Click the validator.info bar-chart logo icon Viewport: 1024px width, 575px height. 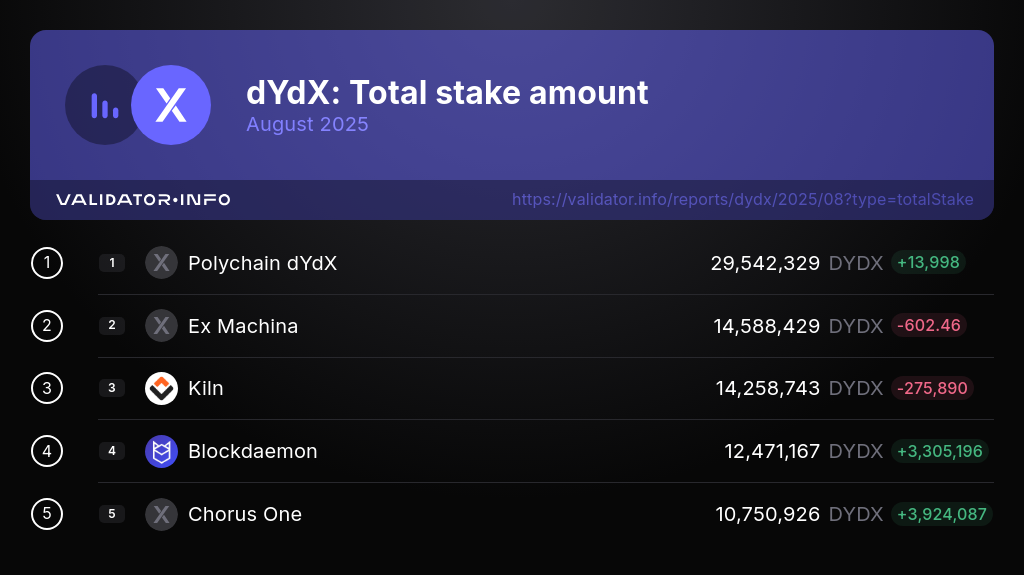tap(104, 105)
